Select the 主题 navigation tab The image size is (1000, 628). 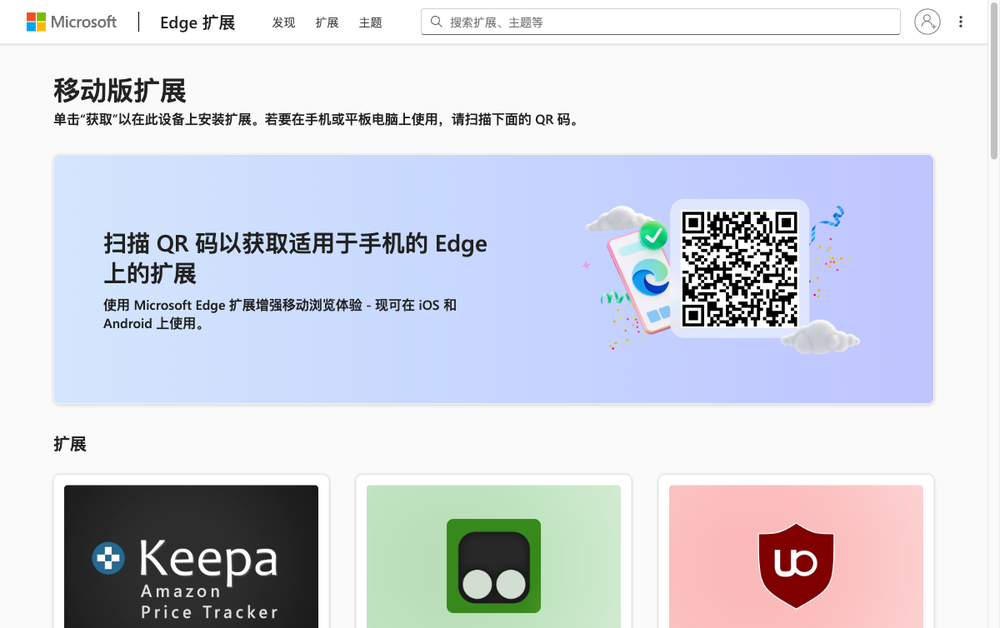coord(370,22)
